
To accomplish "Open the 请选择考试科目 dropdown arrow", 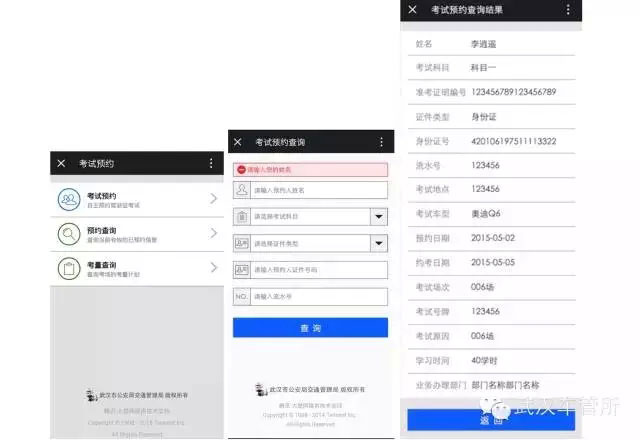I will pos(379,217).
